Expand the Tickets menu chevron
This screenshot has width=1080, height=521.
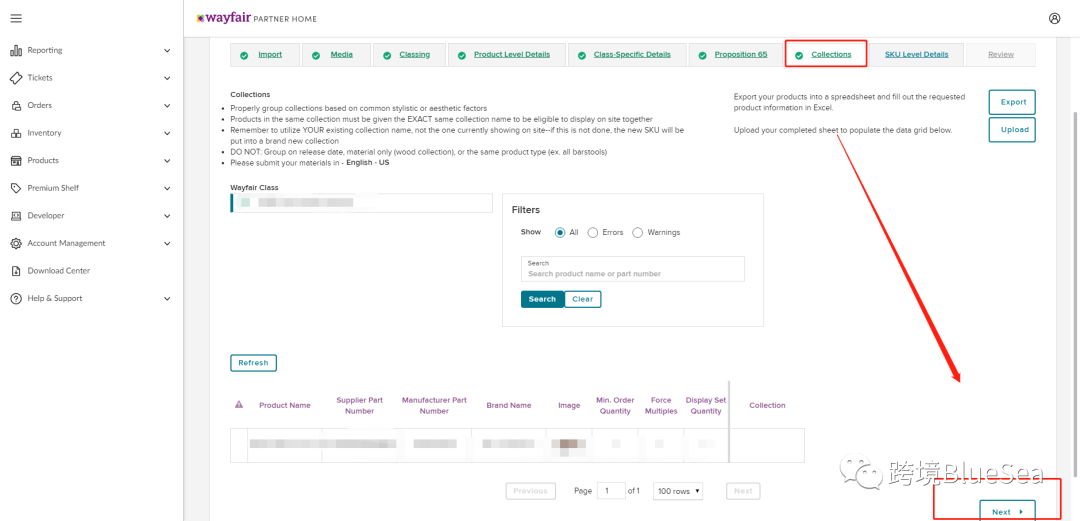[x=167, y=78]
